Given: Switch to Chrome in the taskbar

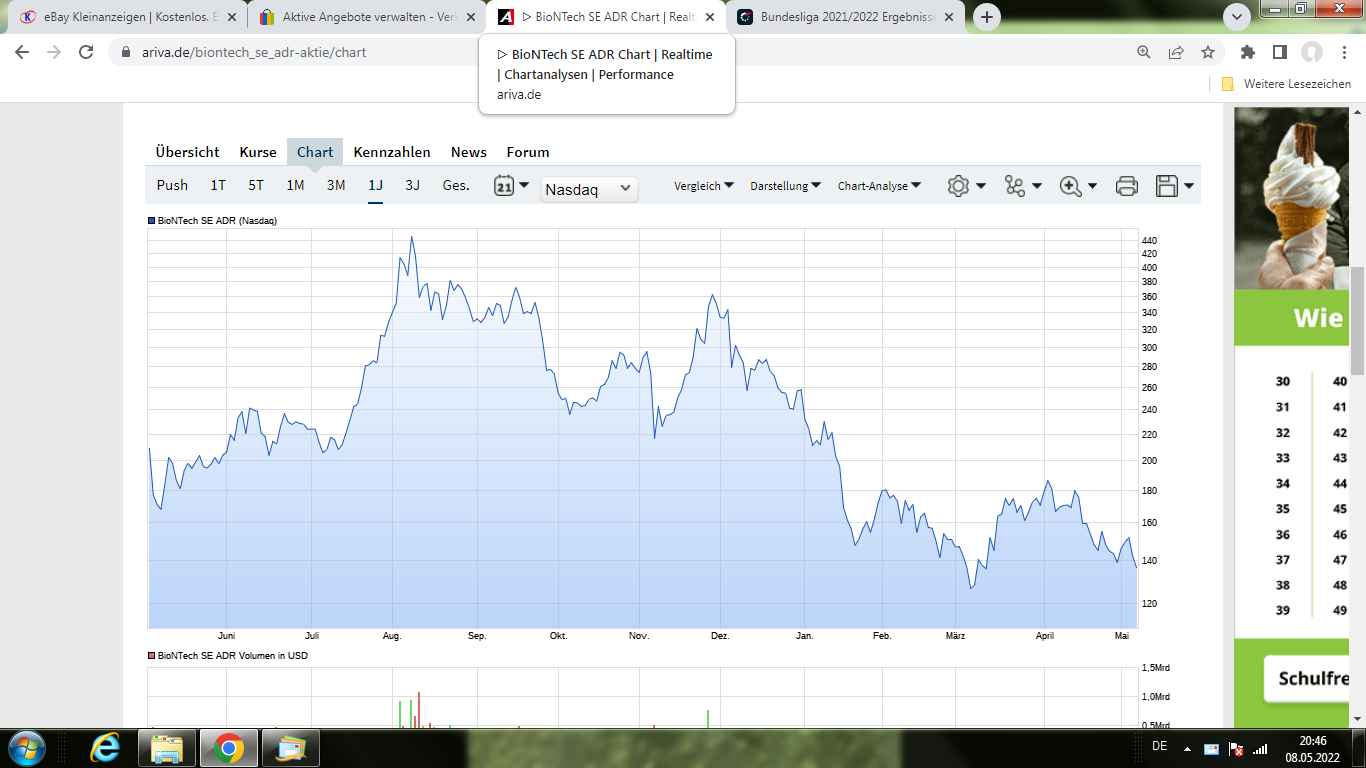Looking at the screenshot, I should pyautogui.click(x=228, y=747).
